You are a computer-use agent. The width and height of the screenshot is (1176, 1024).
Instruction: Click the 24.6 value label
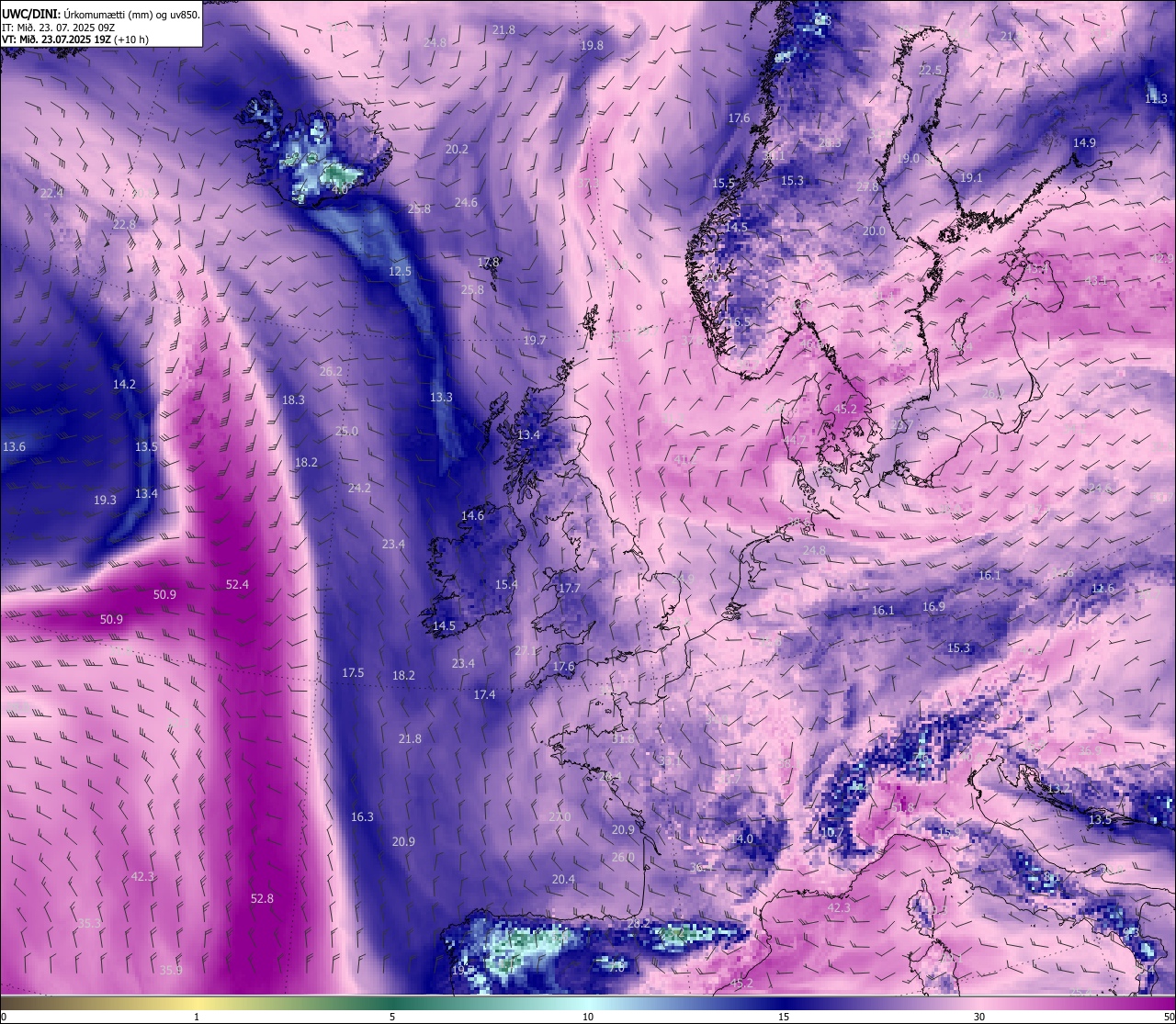pyautogui.click(x=466, y=202)
